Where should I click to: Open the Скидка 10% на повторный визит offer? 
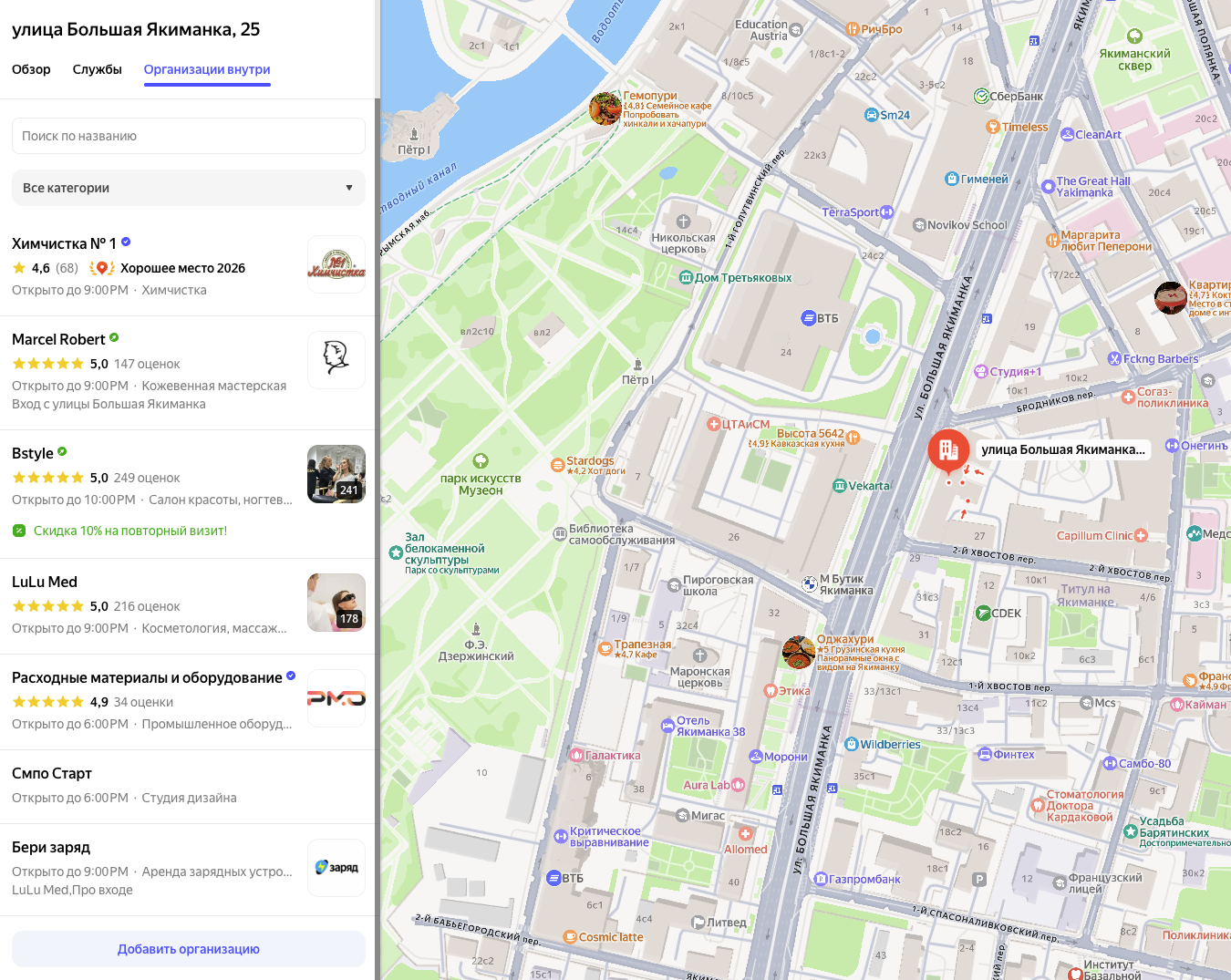point(129,531)
